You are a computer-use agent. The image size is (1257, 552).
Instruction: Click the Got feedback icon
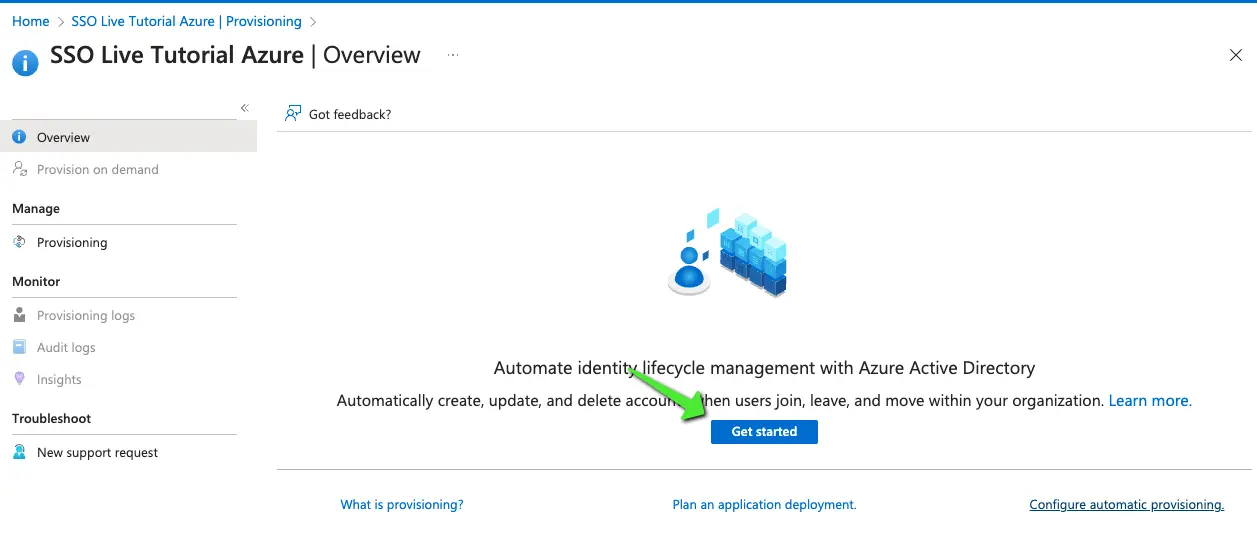tap(293, 114)
